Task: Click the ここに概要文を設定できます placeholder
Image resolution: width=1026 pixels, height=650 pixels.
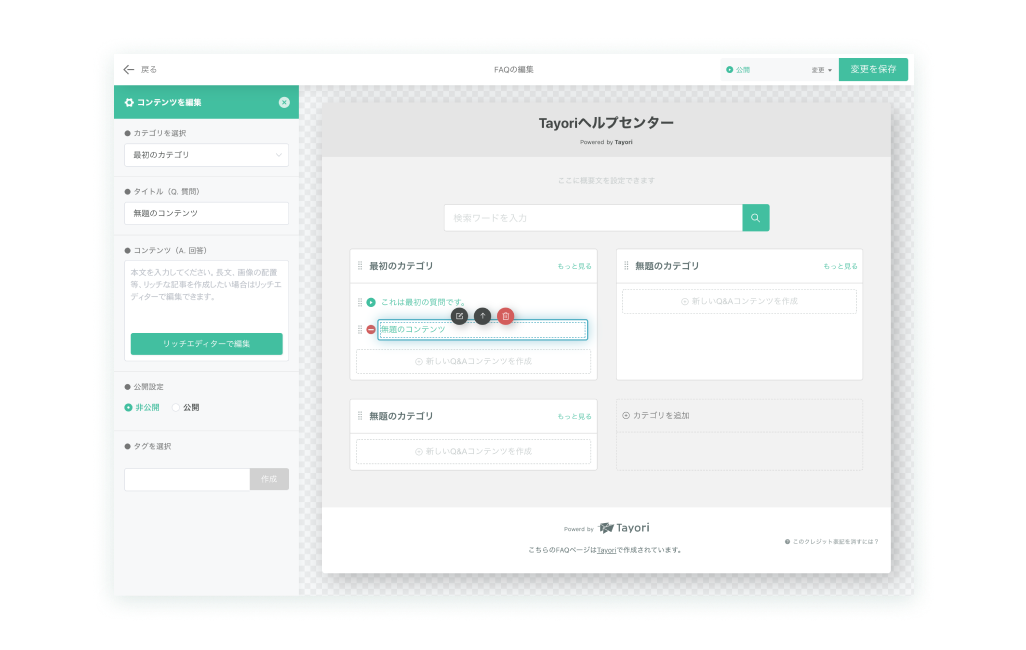Action: click(606, 181)
